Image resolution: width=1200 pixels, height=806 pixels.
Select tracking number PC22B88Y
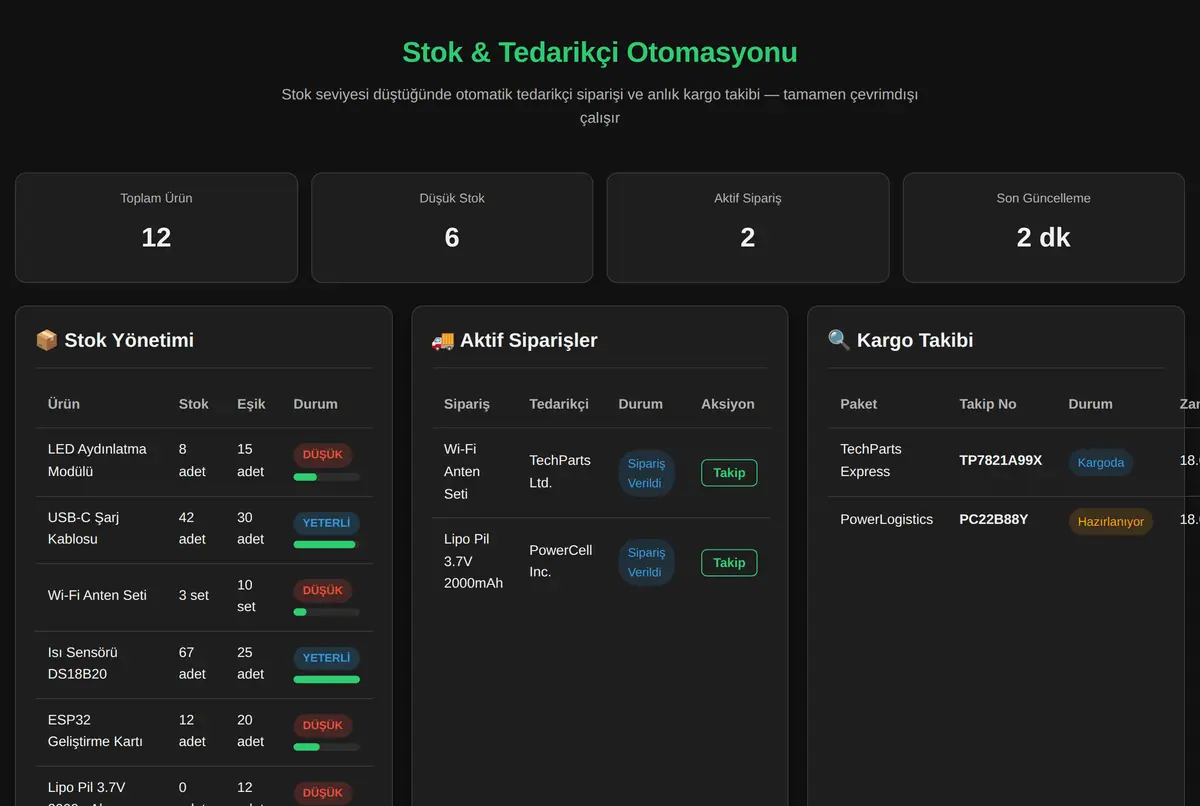point(994,519)
